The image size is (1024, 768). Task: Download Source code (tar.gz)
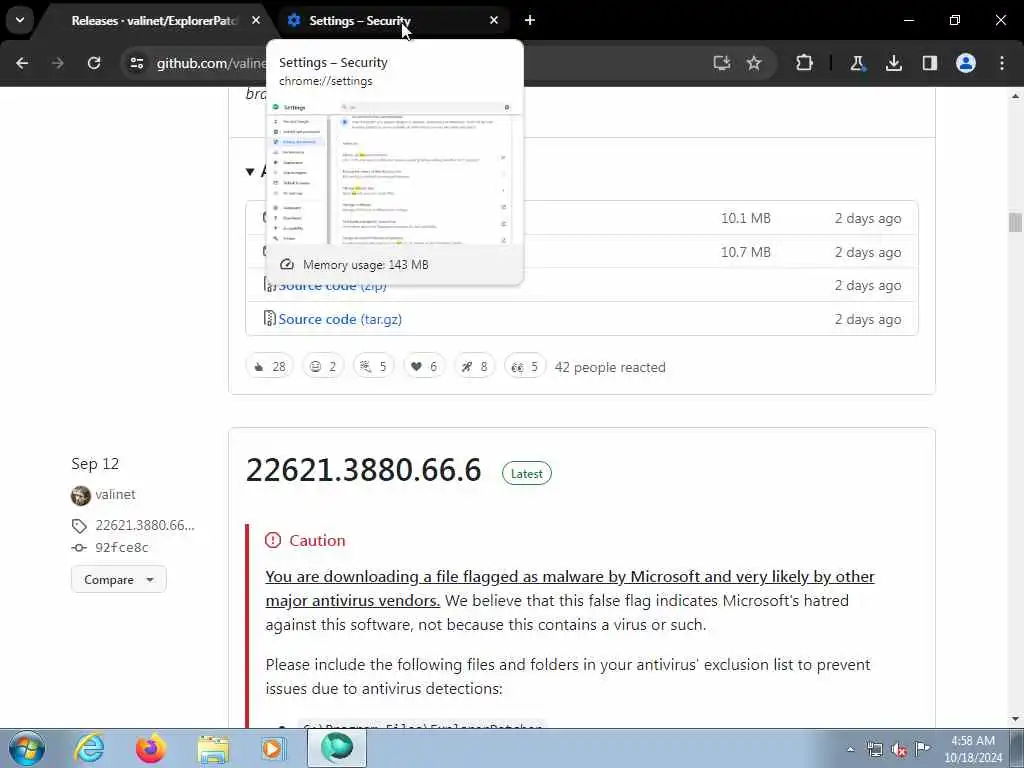340,319
